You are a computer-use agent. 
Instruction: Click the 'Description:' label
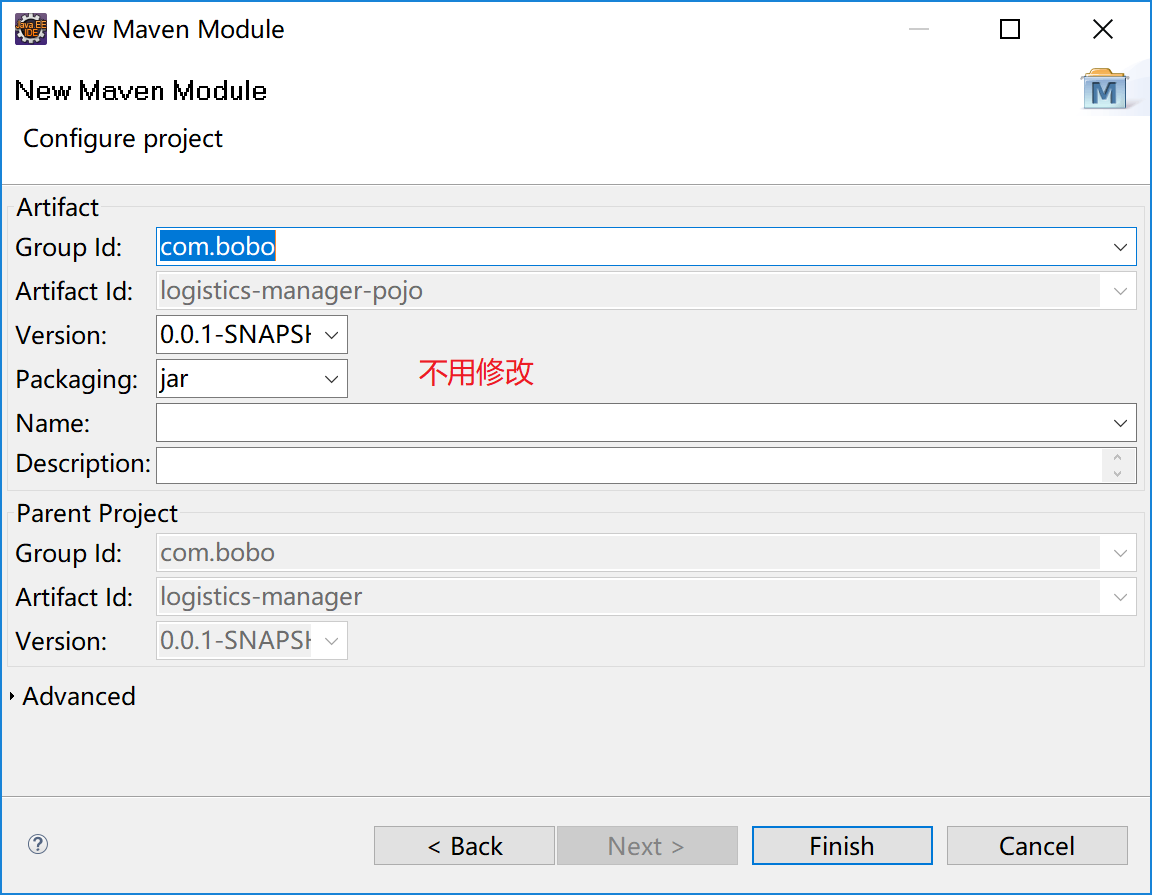pyautogui.click(x=83, y=464)
